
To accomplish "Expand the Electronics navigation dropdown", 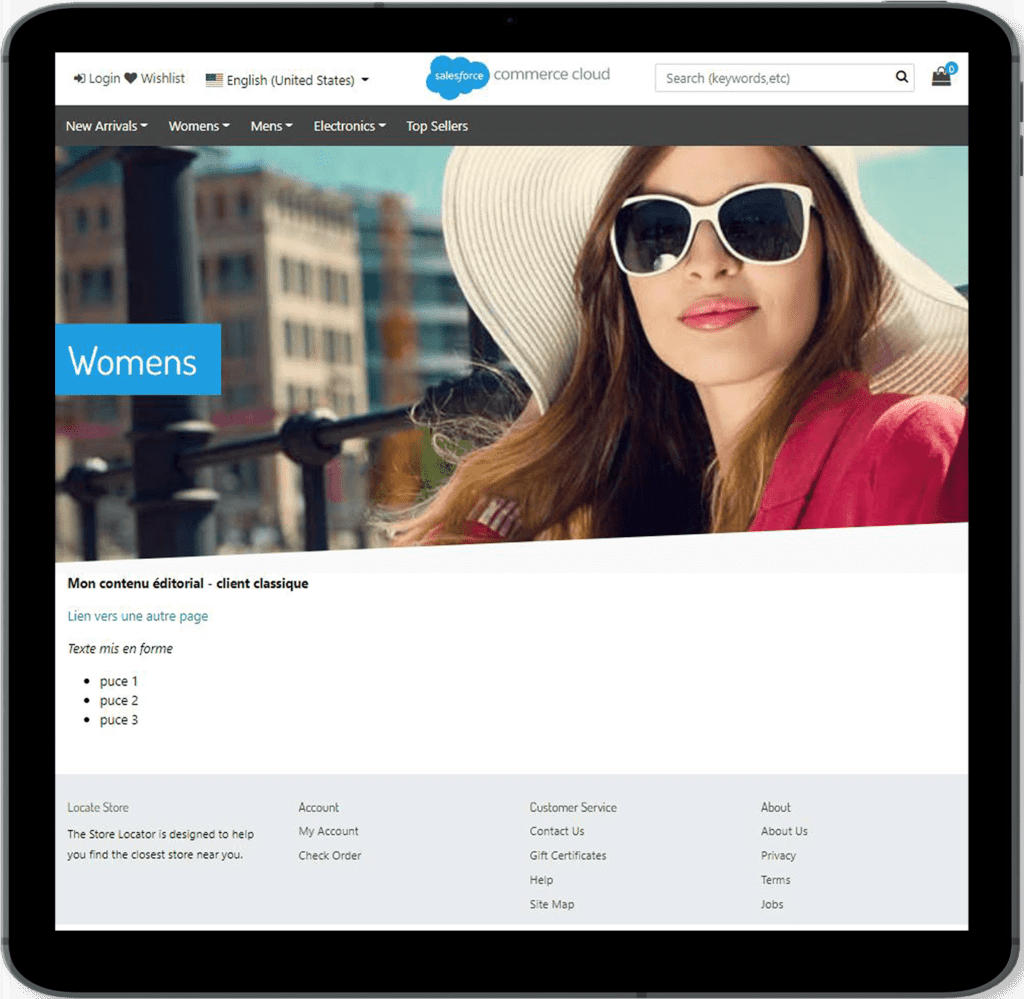I will click(x=348, y=126).
